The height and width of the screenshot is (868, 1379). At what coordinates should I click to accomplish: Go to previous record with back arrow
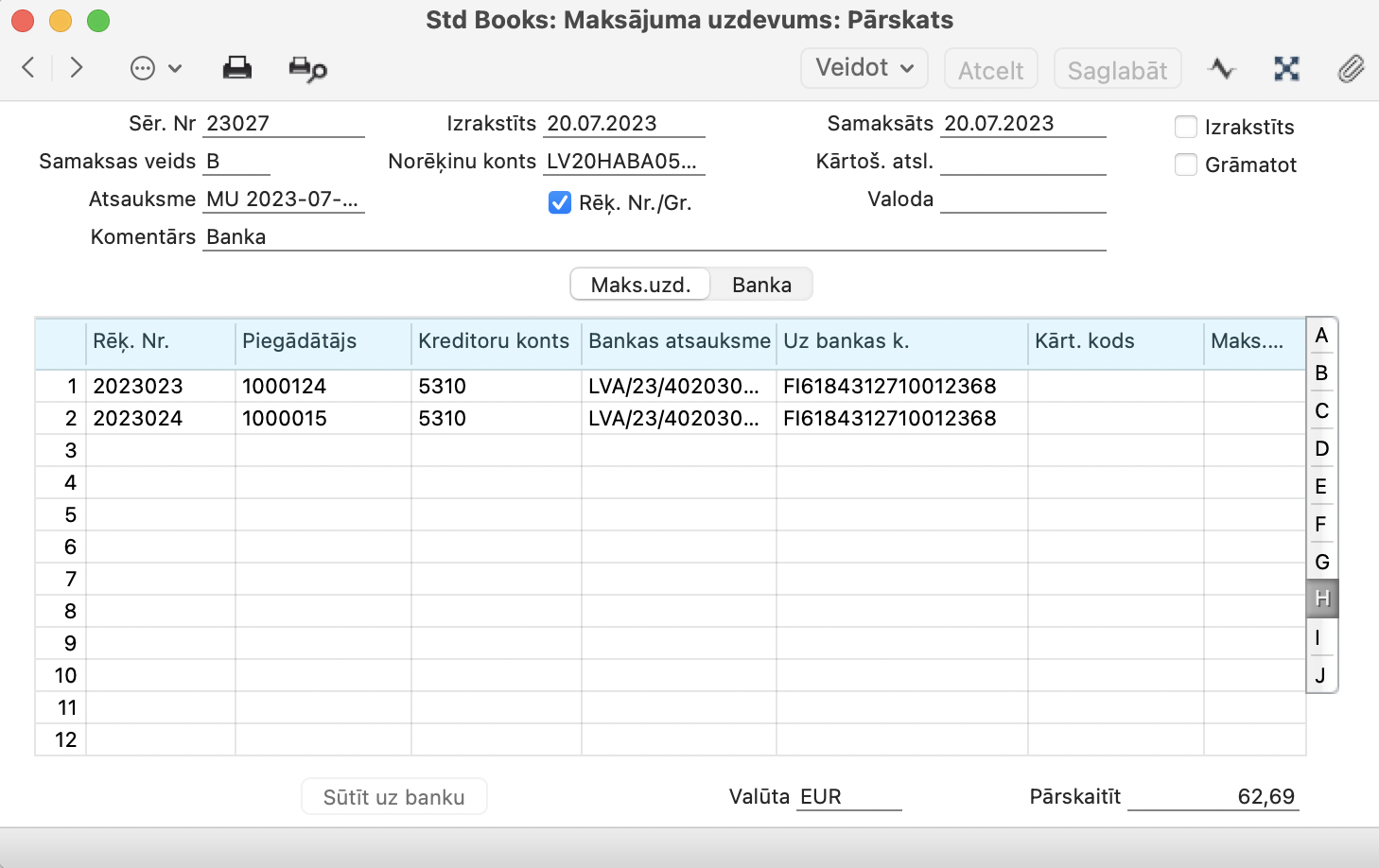point(28,67)
